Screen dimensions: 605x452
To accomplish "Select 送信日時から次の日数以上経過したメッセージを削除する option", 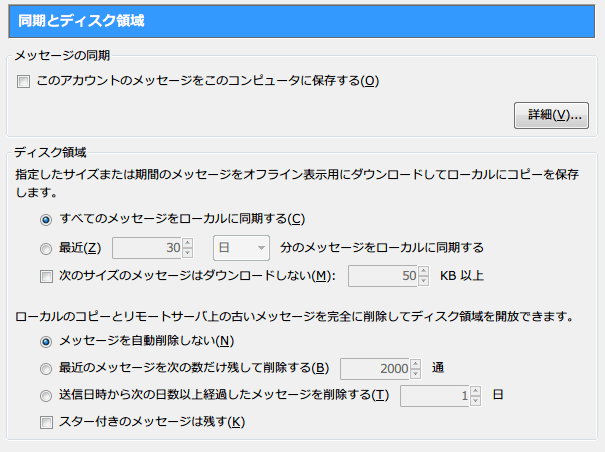I will pos(46,395).
